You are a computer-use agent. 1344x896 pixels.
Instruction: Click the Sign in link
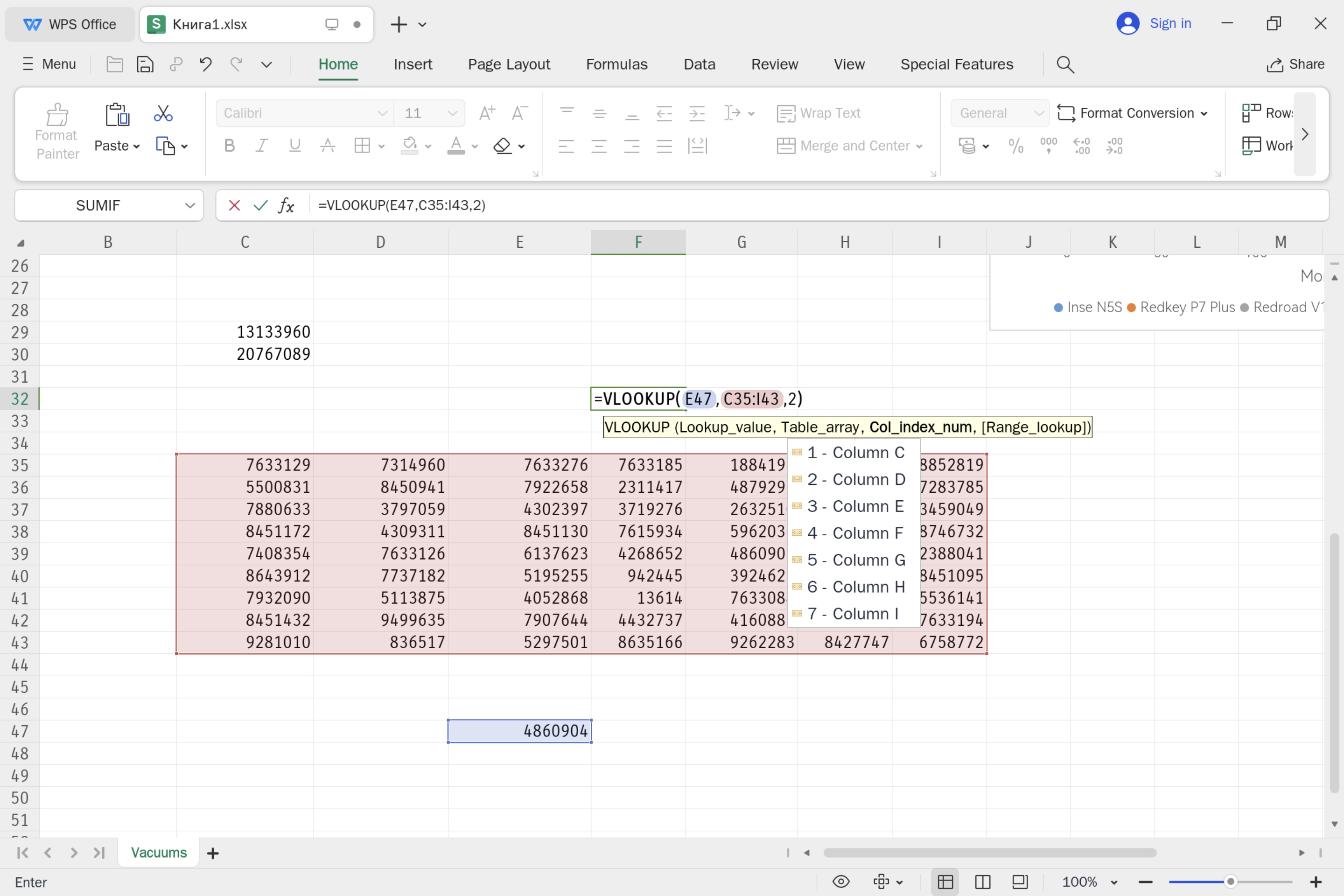tap(1170, 23)
